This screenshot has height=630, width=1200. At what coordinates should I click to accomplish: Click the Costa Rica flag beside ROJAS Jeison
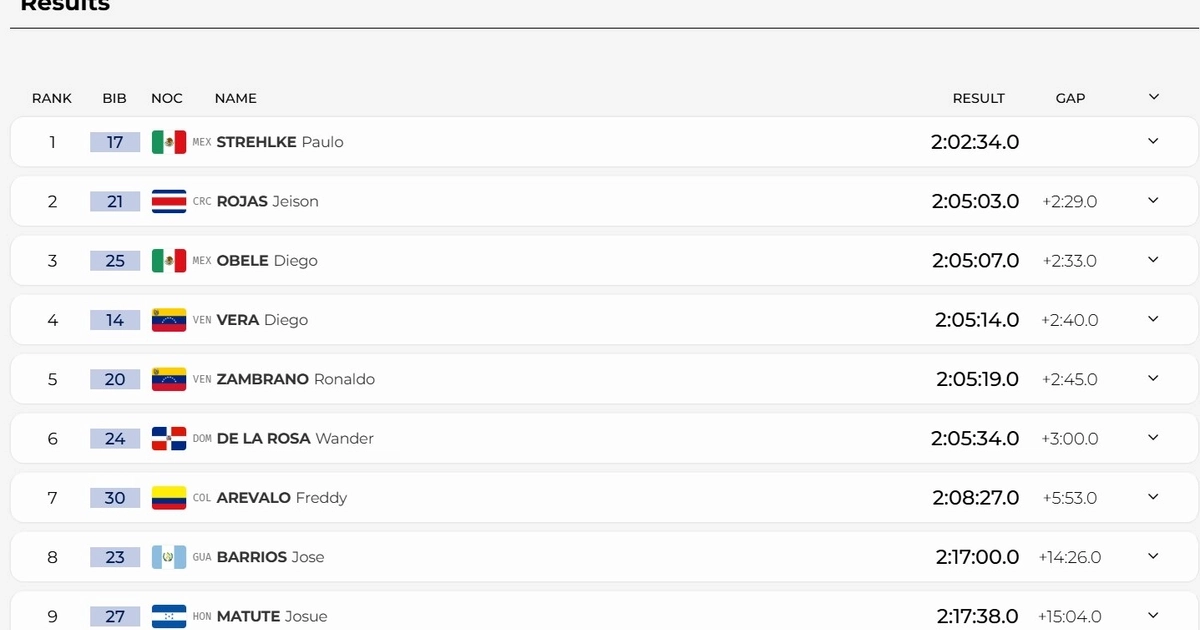(169, 201)
